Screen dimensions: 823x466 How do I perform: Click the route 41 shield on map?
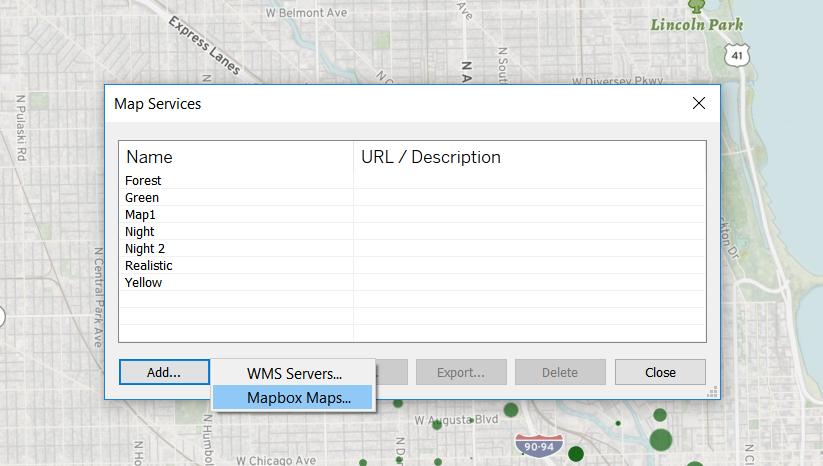(x=737, y=56)
